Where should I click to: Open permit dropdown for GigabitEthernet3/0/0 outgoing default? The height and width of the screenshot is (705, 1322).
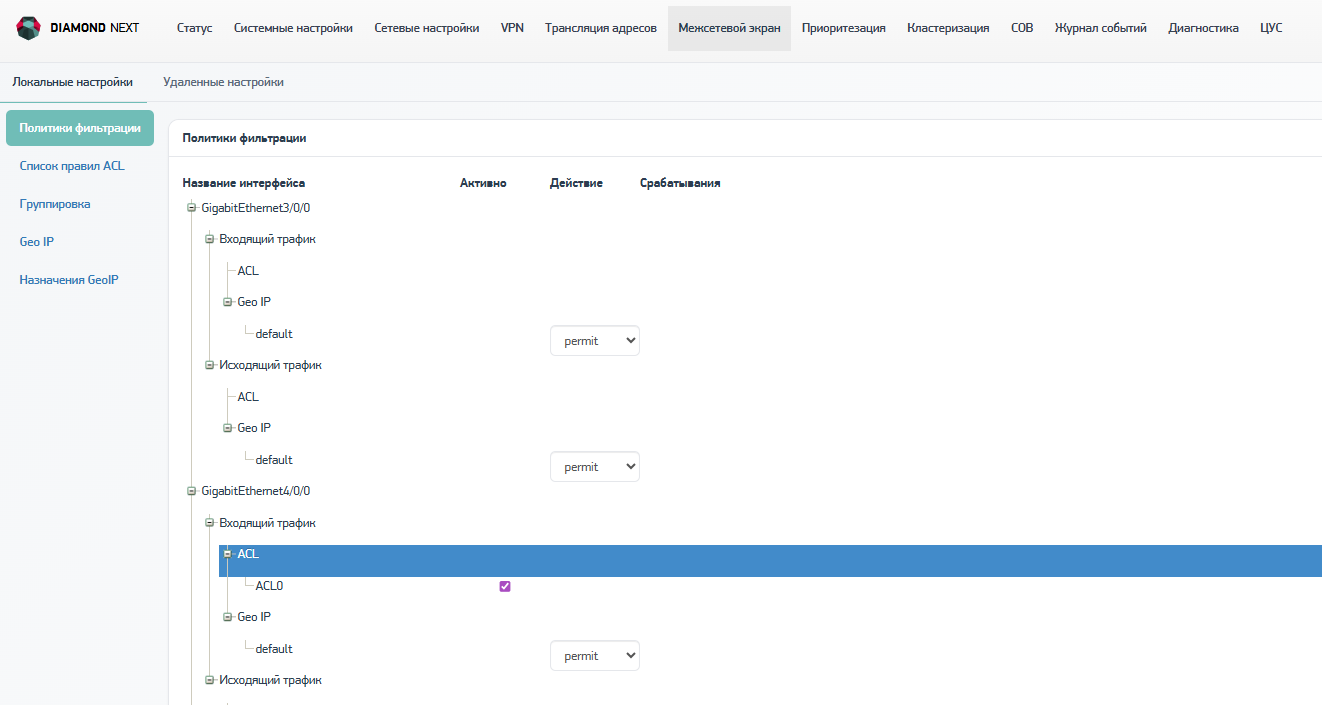point(595,467)
